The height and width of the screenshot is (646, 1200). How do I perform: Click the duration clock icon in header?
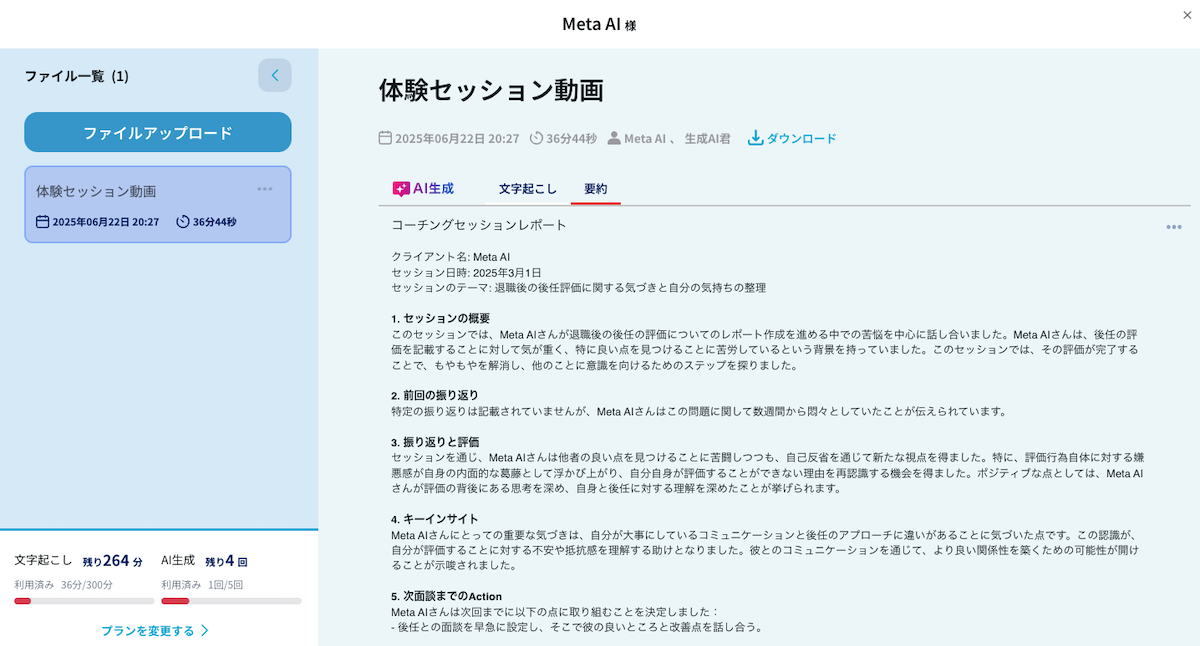[536, 138]
